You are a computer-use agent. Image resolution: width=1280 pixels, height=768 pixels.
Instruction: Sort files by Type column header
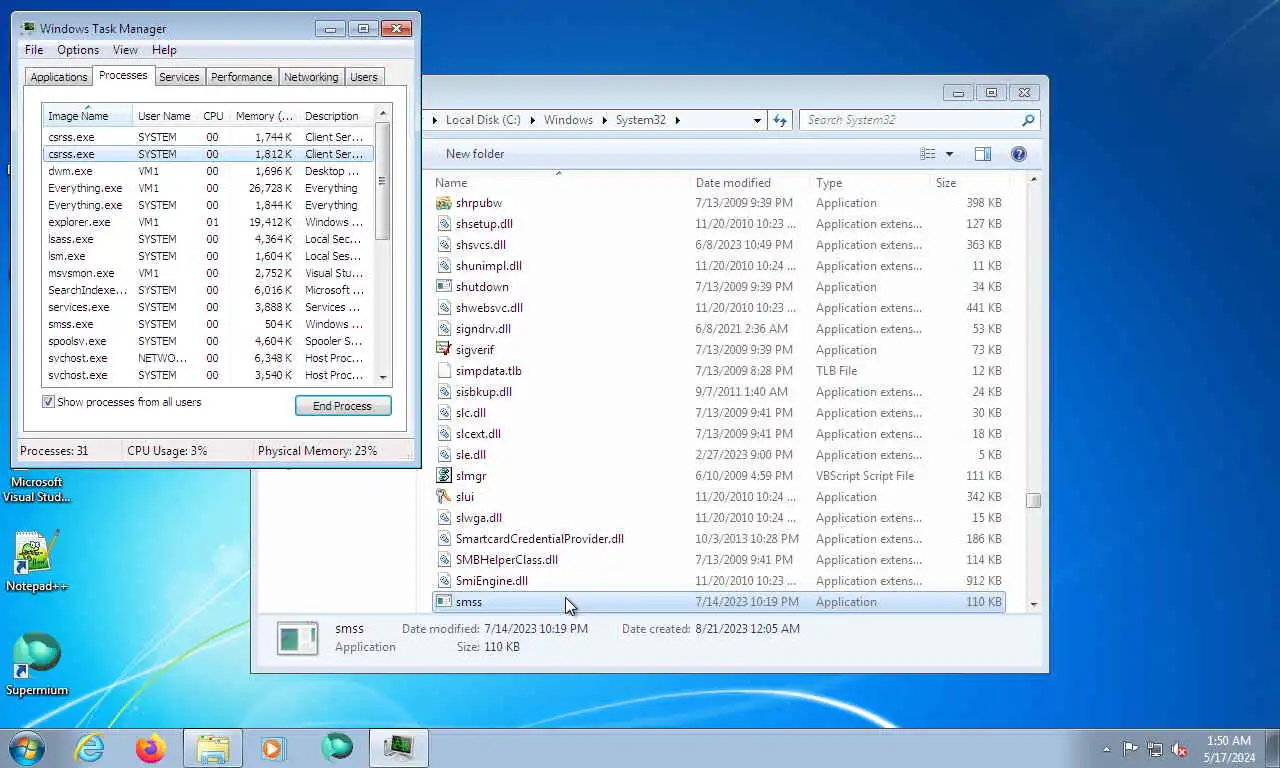[x=869, y=183]
